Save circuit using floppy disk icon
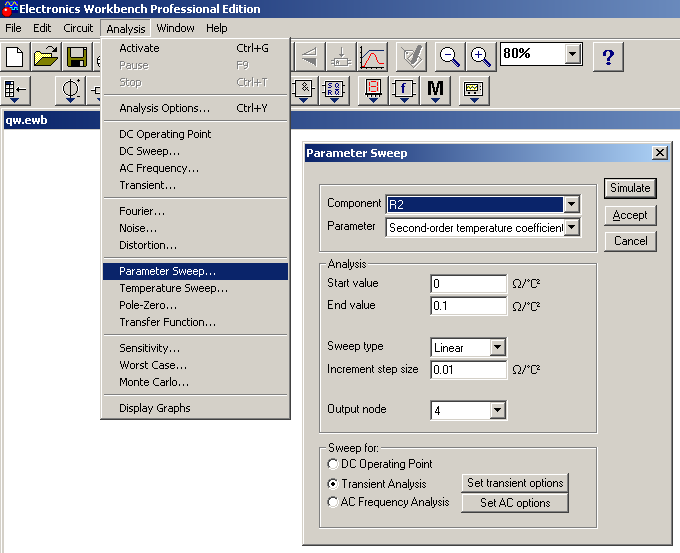Viewport: 680px width, 553px height. pos(77,57)
